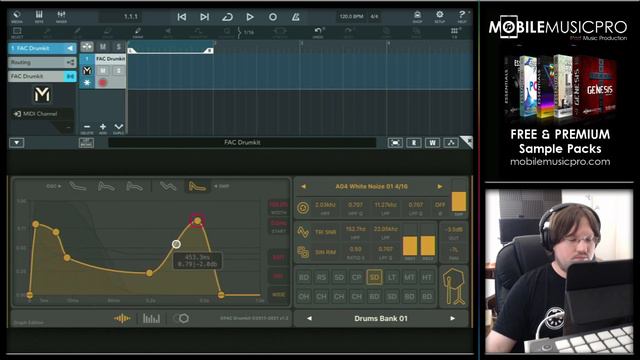The height and width of the screenshot is (360, 640).
Task: Select the CP drum pad
Action: coord(357,278)
